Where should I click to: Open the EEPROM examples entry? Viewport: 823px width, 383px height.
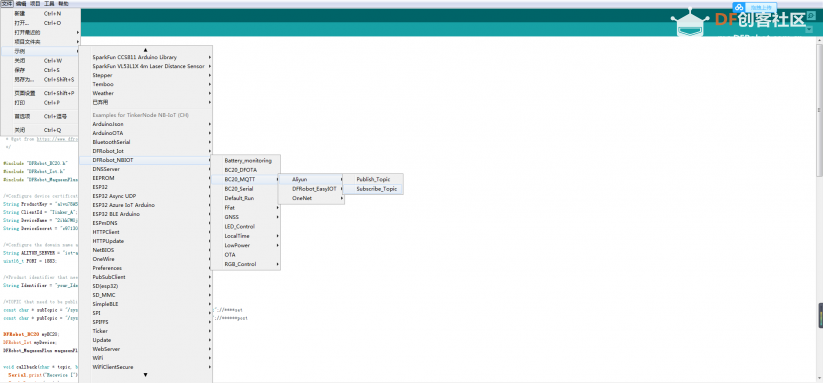tap(145, 178)
